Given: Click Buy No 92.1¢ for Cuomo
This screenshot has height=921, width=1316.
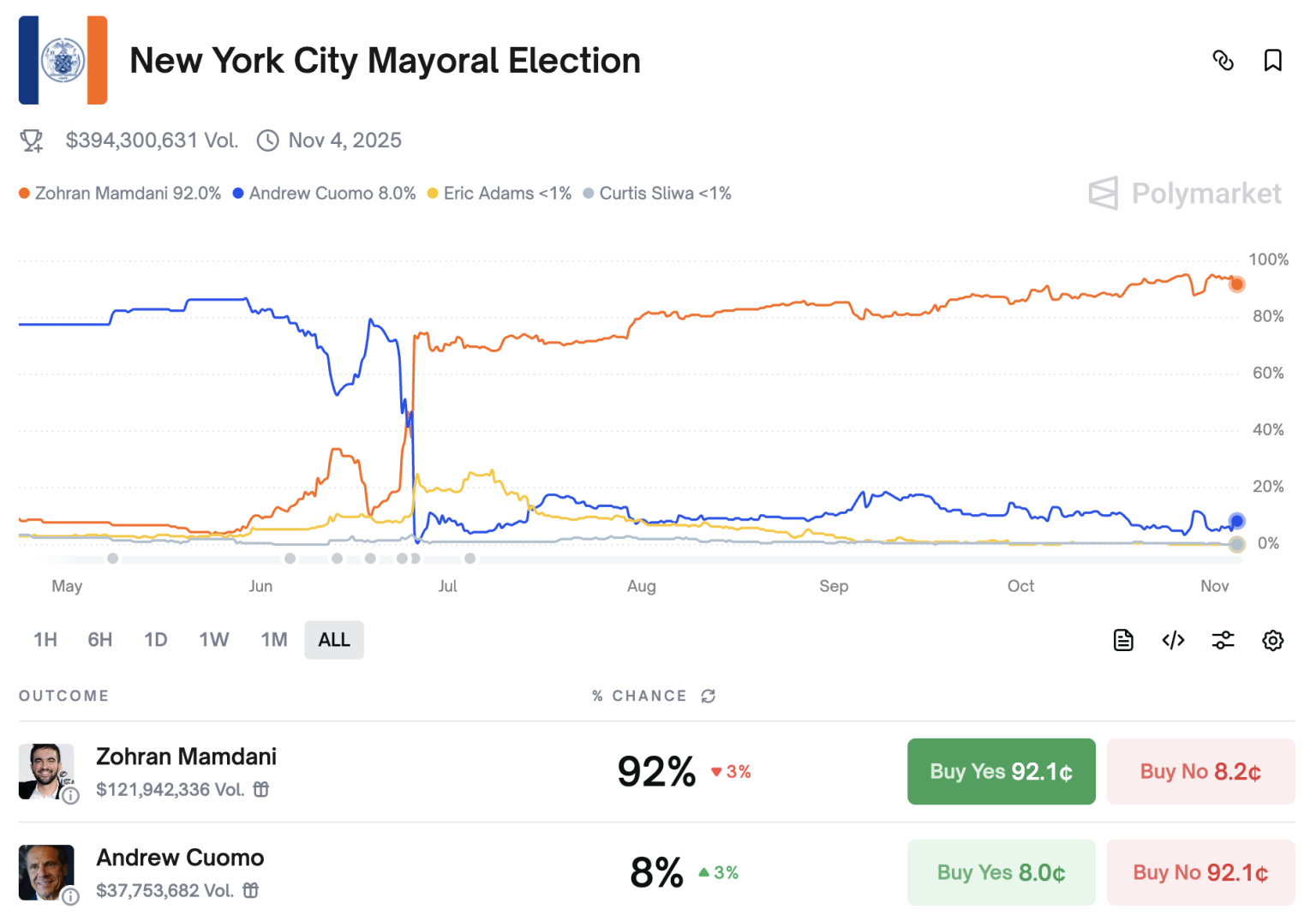Looking at the screenshot, I should (1200, 872).
